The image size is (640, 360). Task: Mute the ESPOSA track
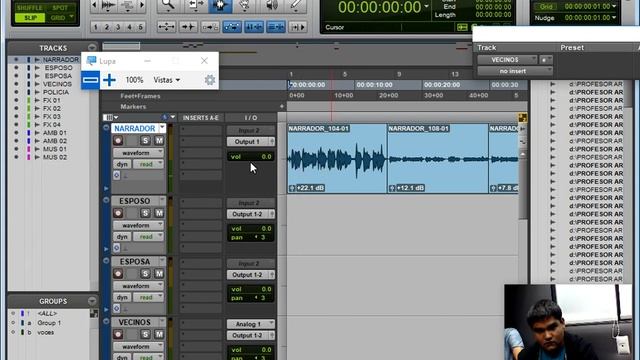159,273
